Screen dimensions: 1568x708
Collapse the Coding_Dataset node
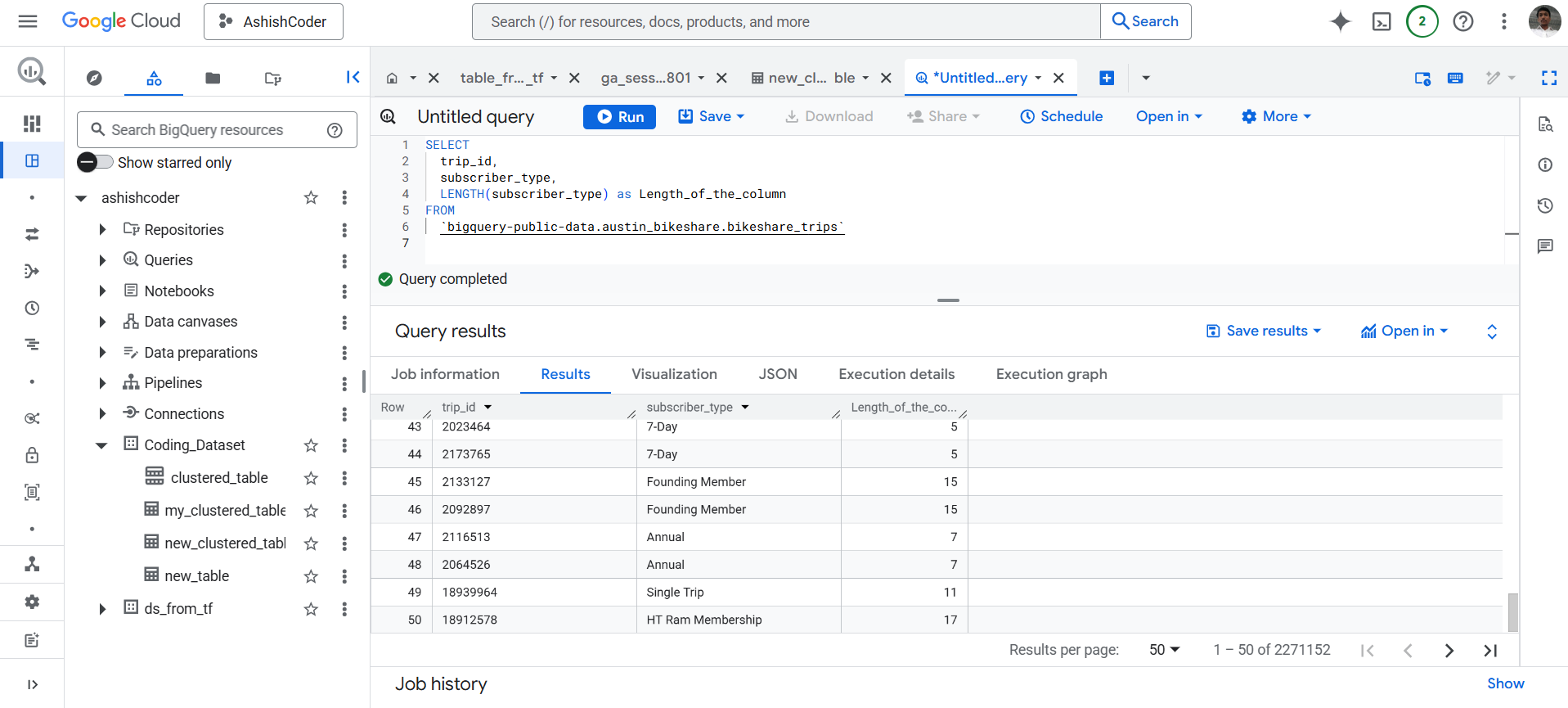pos(101,445)
